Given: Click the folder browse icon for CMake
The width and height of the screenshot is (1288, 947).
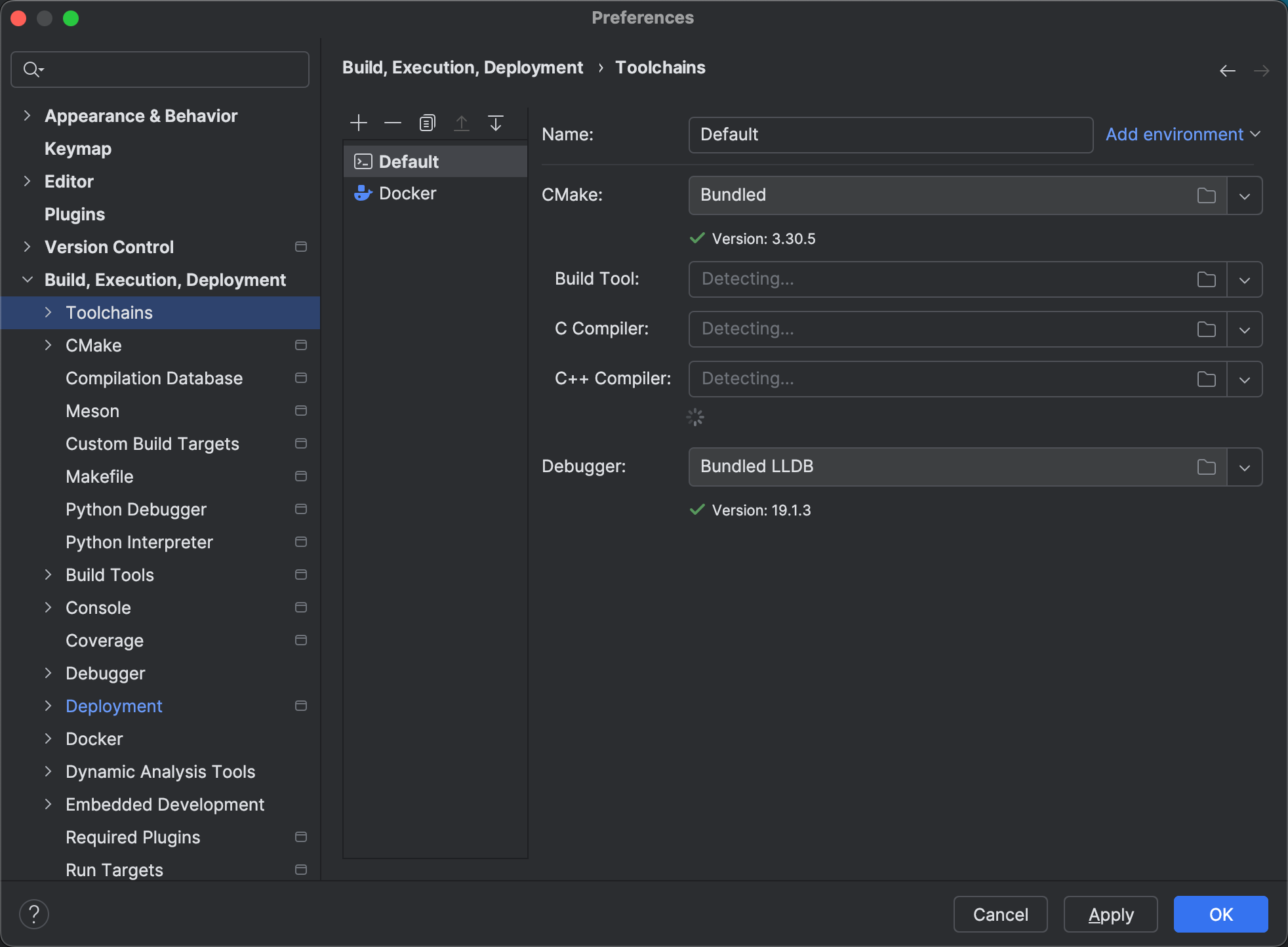Looking at the screenshot, I should pyautogui.click(x=1207, y=195).
